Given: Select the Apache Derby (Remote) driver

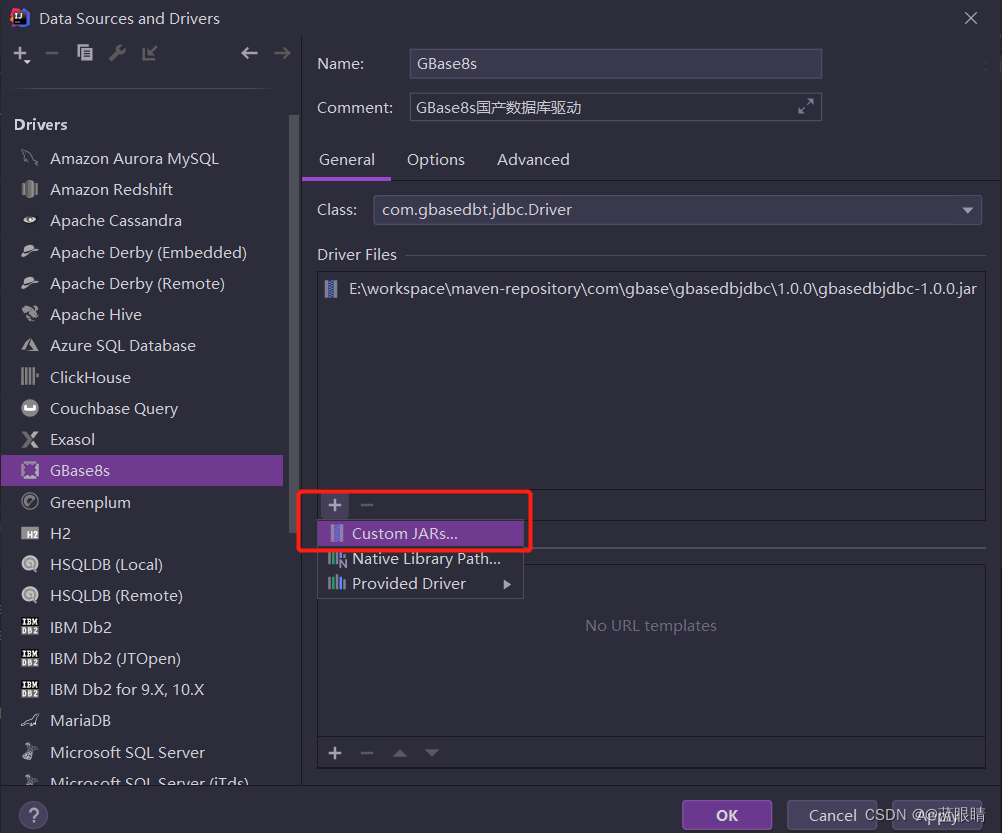Looking at the screenshot, I should pos(142,284).
